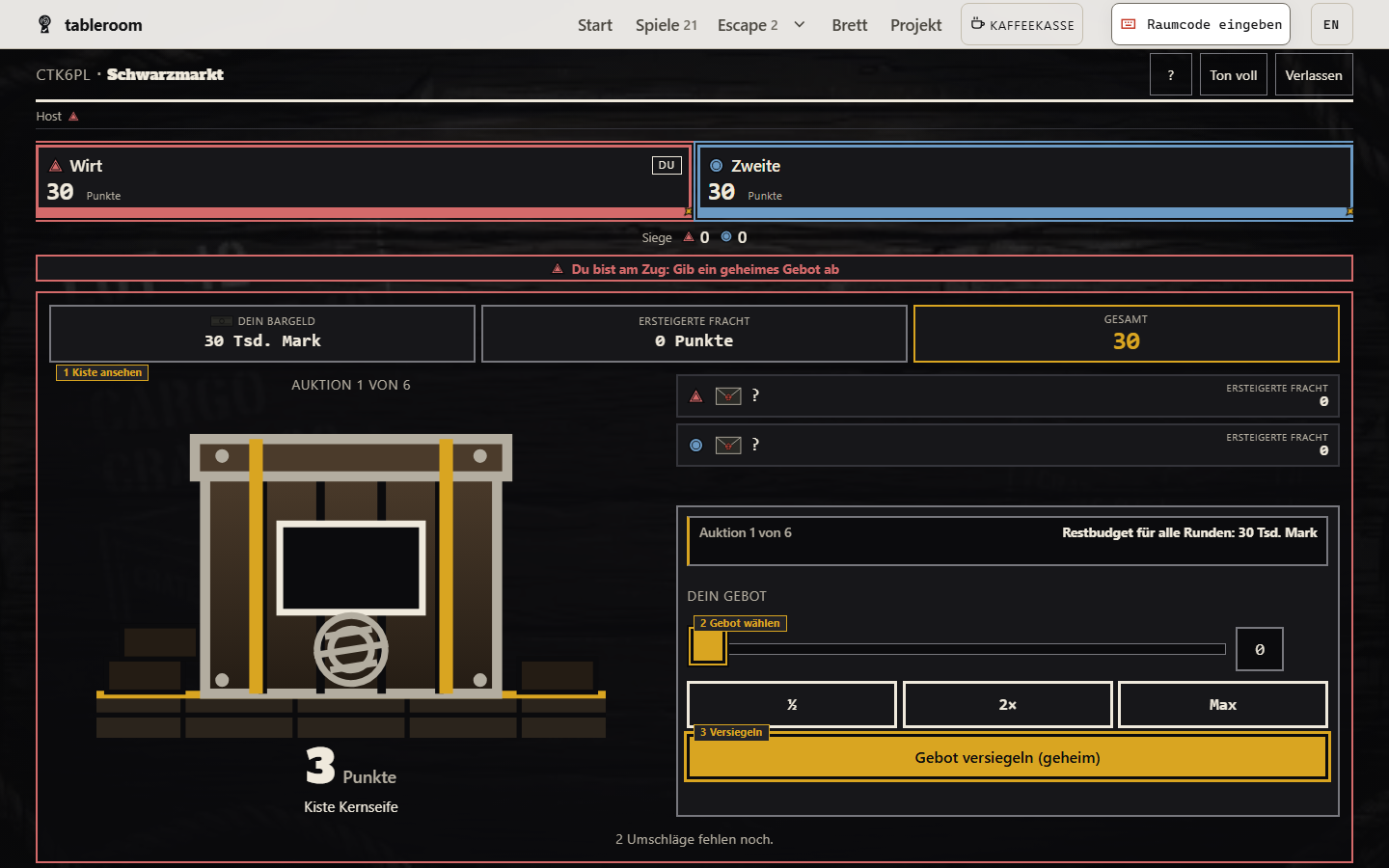
Task: Click Gebot versiegeln (geheim) button
Action: click(1007, 757)
